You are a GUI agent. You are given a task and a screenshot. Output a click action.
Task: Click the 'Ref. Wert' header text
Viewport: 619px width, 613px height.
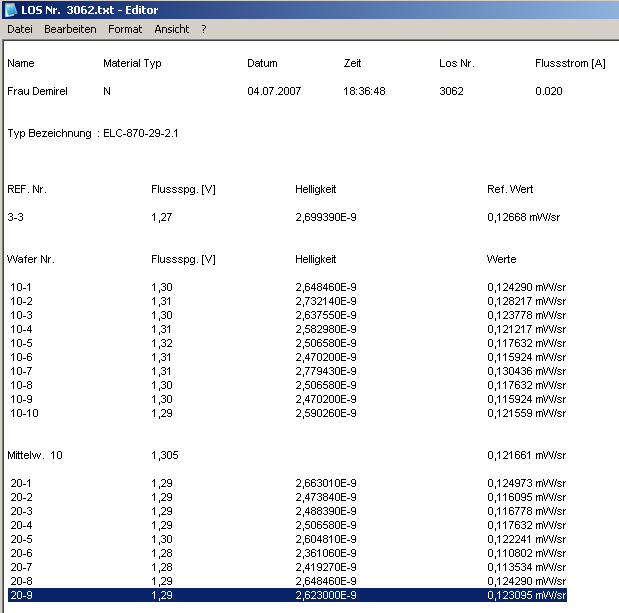510,189
